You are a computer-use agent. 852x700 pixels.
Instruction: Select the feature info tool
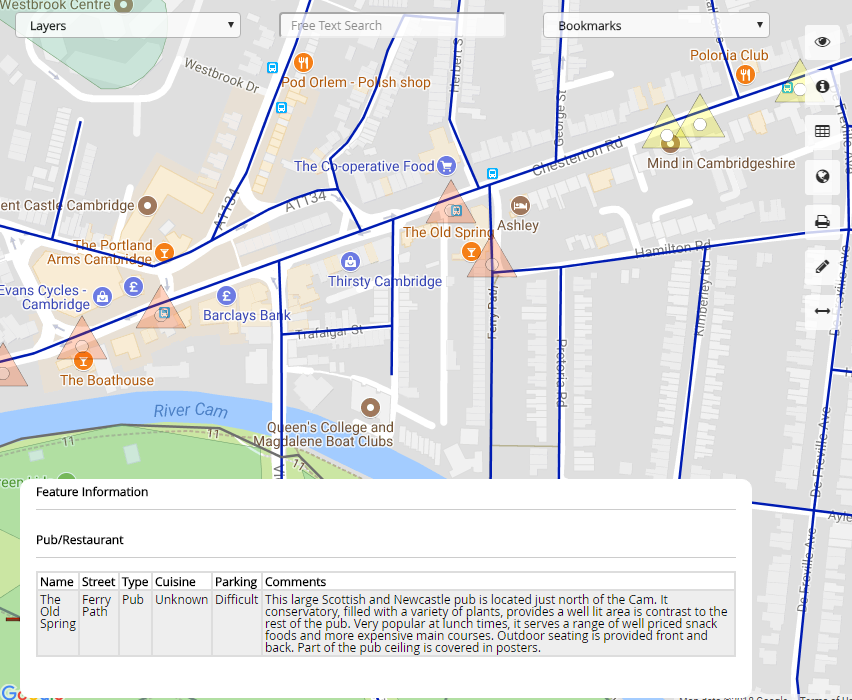(822, 86)
